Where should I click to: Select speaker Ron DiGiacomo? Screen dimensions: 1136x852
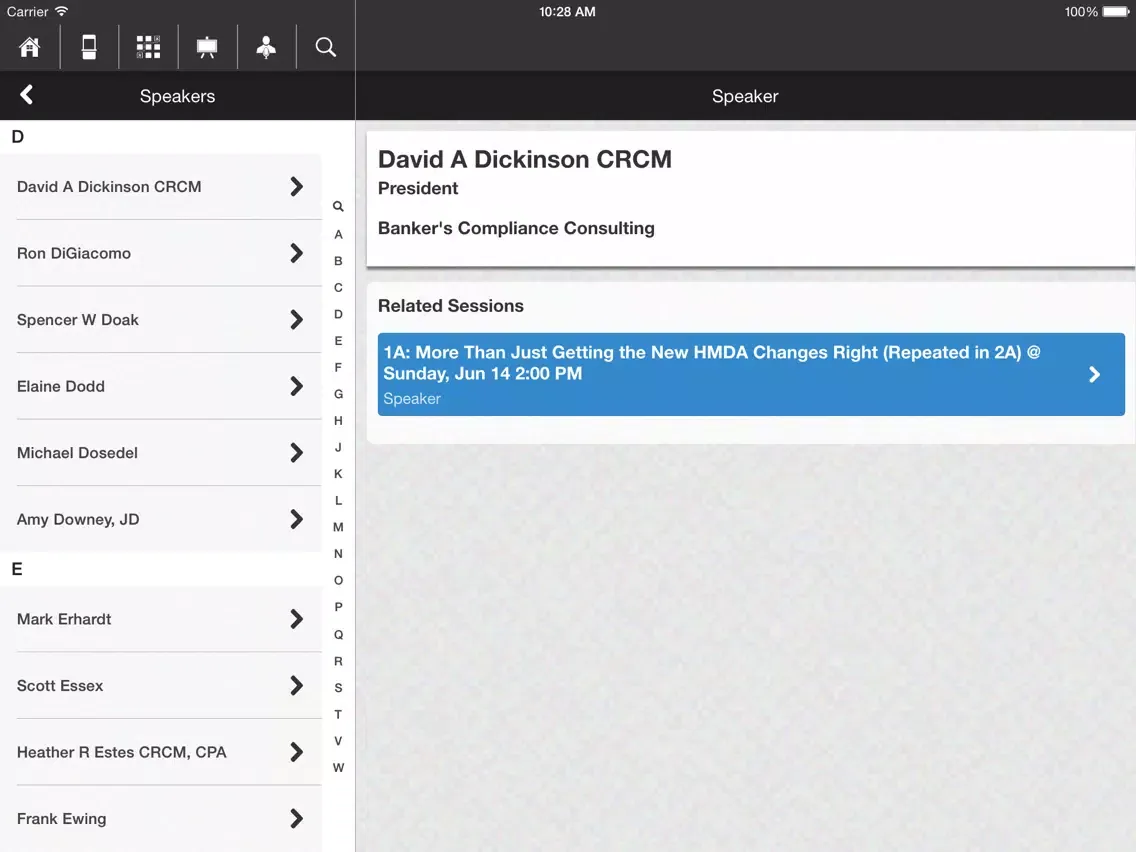pyautogui.click(x=161, y=253)
